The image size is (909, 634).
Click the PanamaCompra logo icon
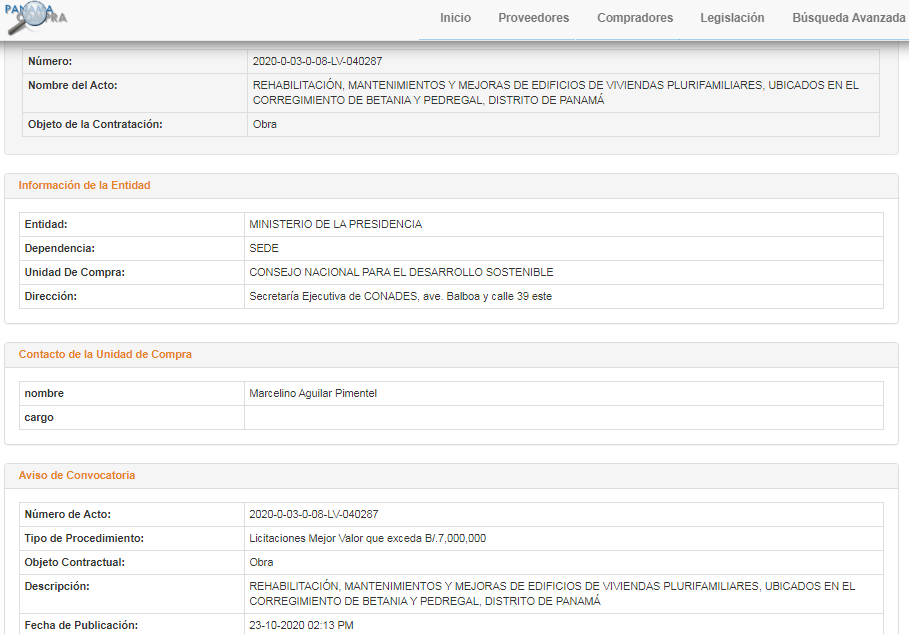(35, 17)
